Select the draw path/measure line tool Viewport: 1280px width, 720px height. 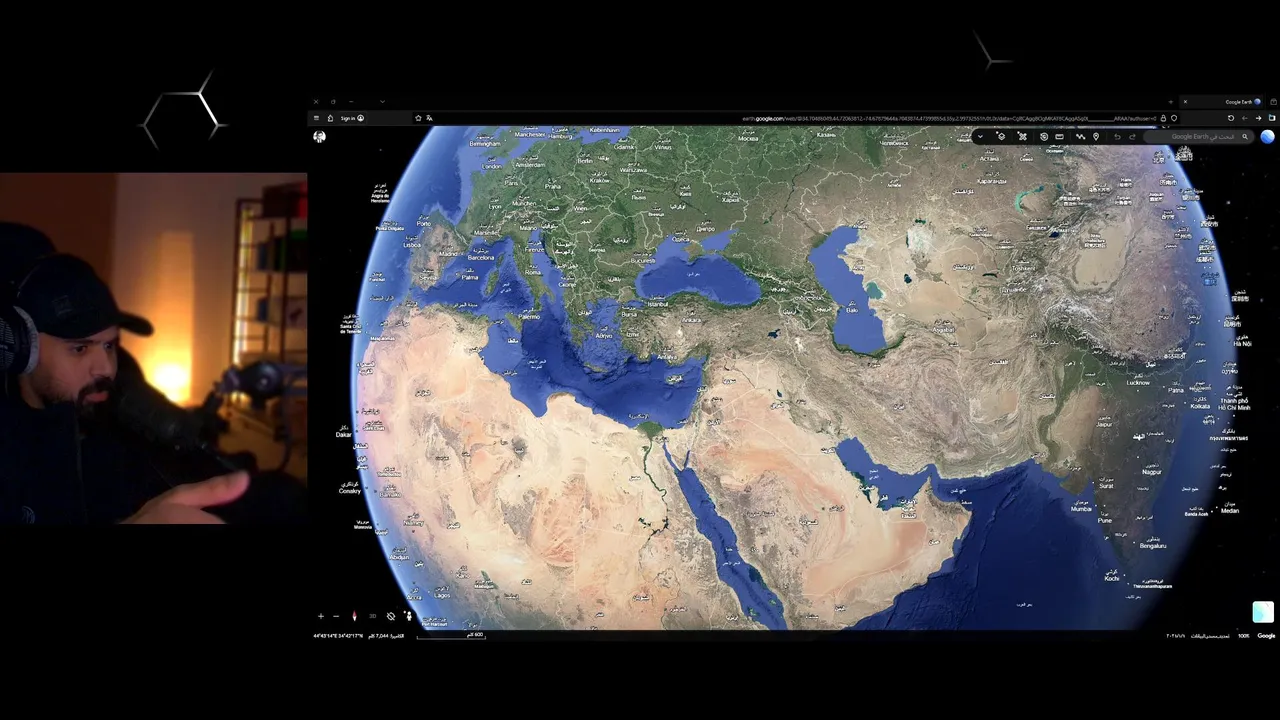pyautogui.click(x=1080, y=136)
